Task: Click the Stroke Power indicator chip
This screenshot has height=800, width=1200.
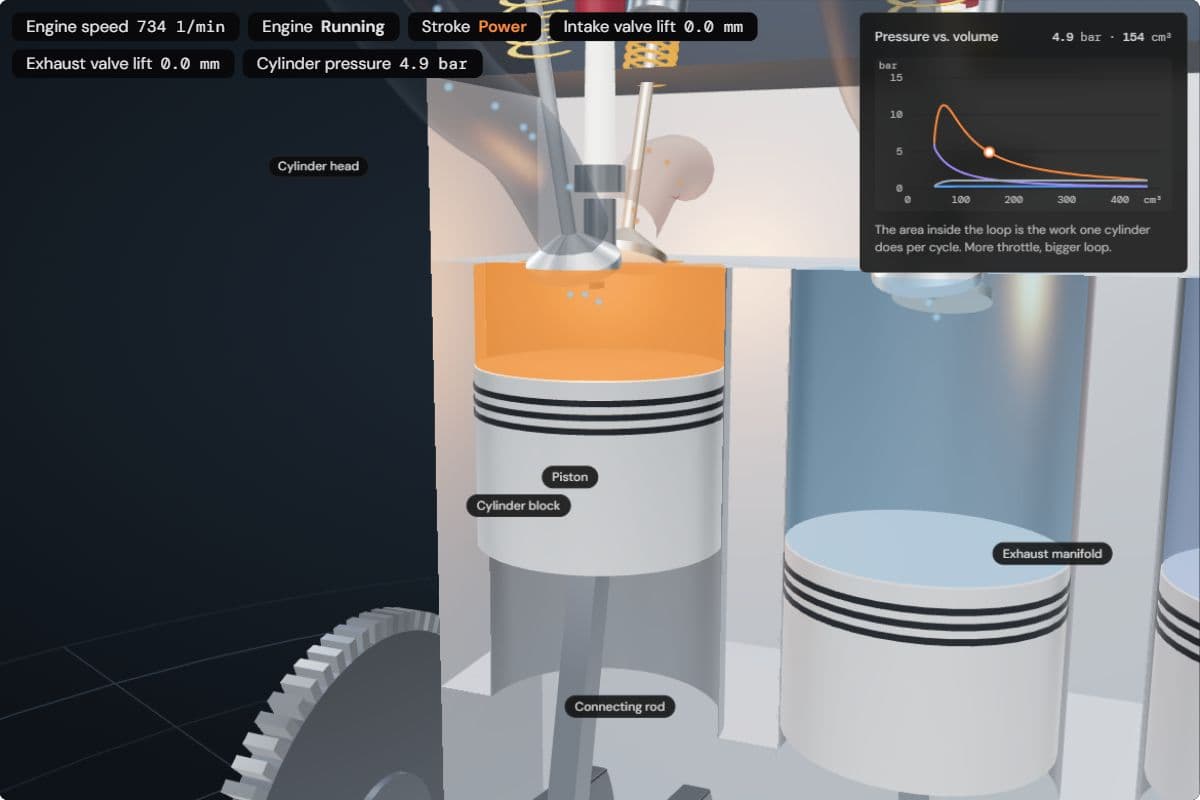Action: pyautogui.click(x=474, y=27)
